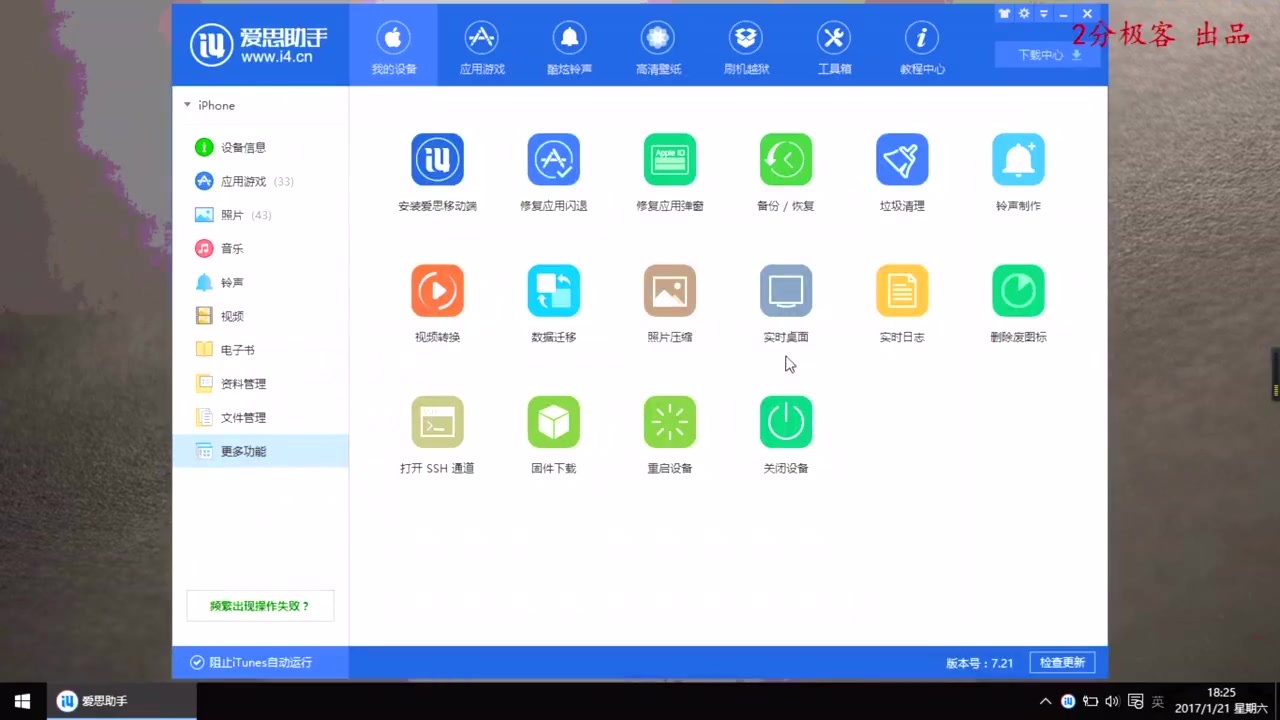Switch to 高清壁纸 top tab
1280x720 pixels.
[x=657, y=46]
